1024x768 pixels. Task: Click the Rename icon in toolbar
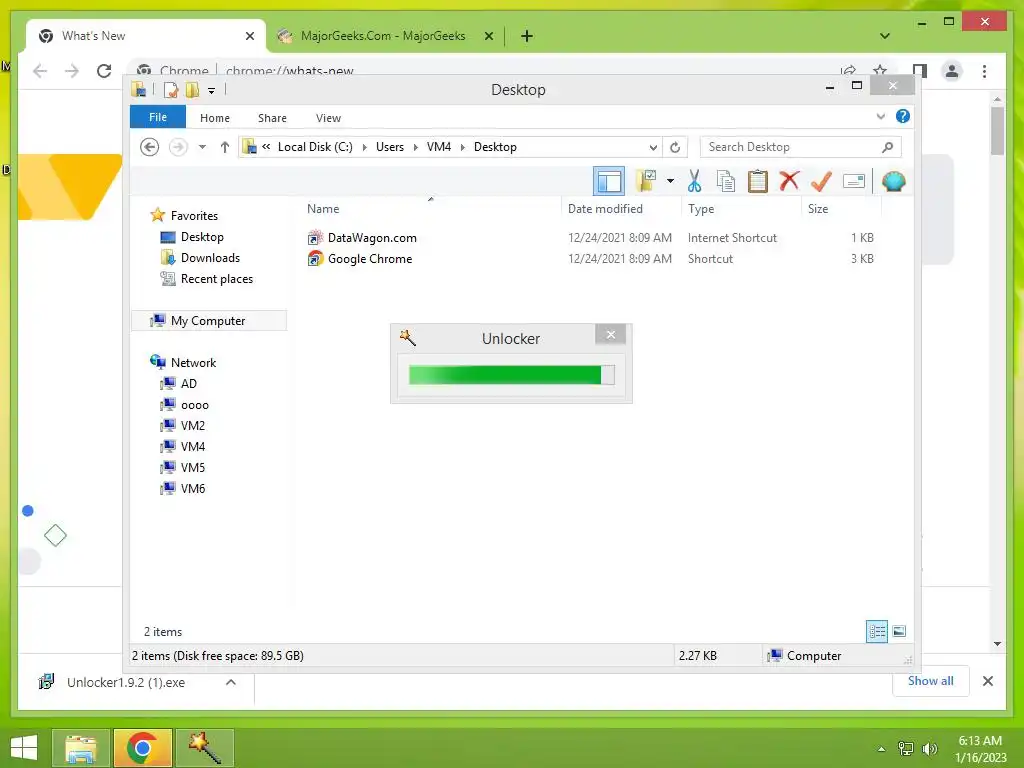854,181
